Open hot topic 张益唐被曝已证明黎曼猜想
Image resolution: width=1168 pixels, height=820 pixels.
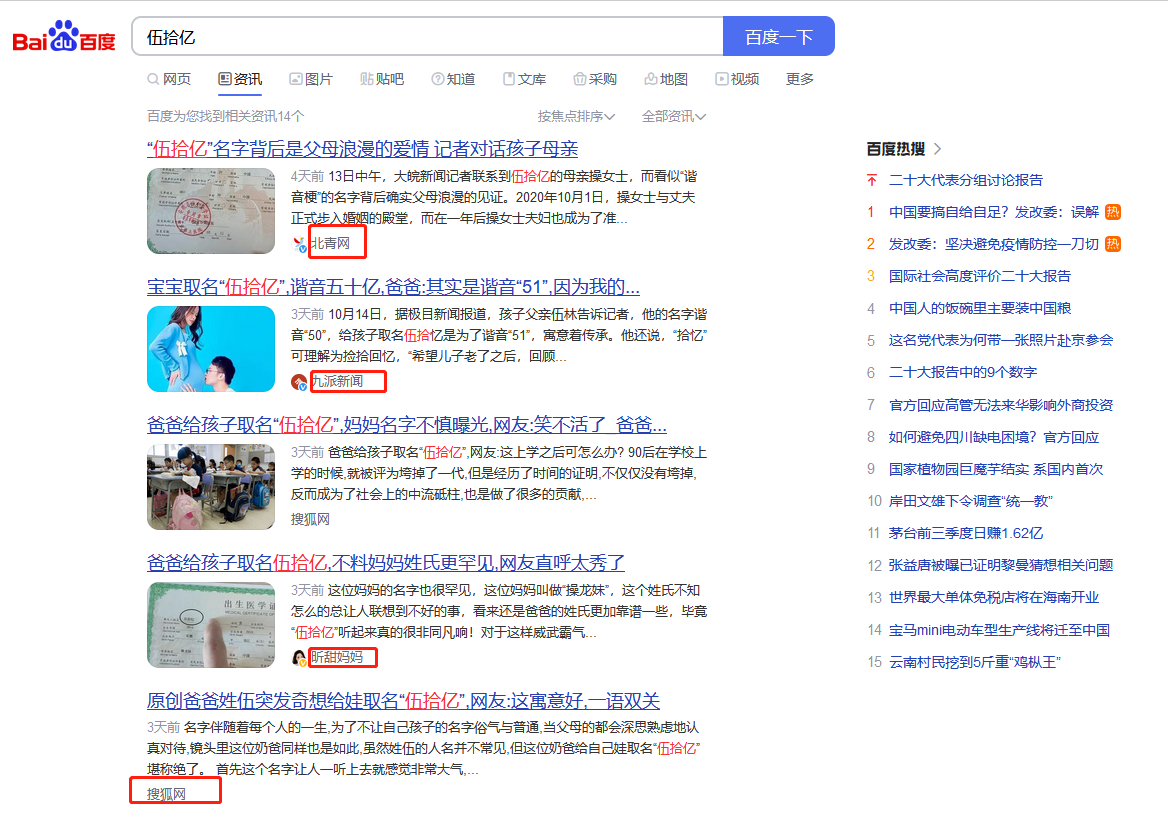[1000, 565]
